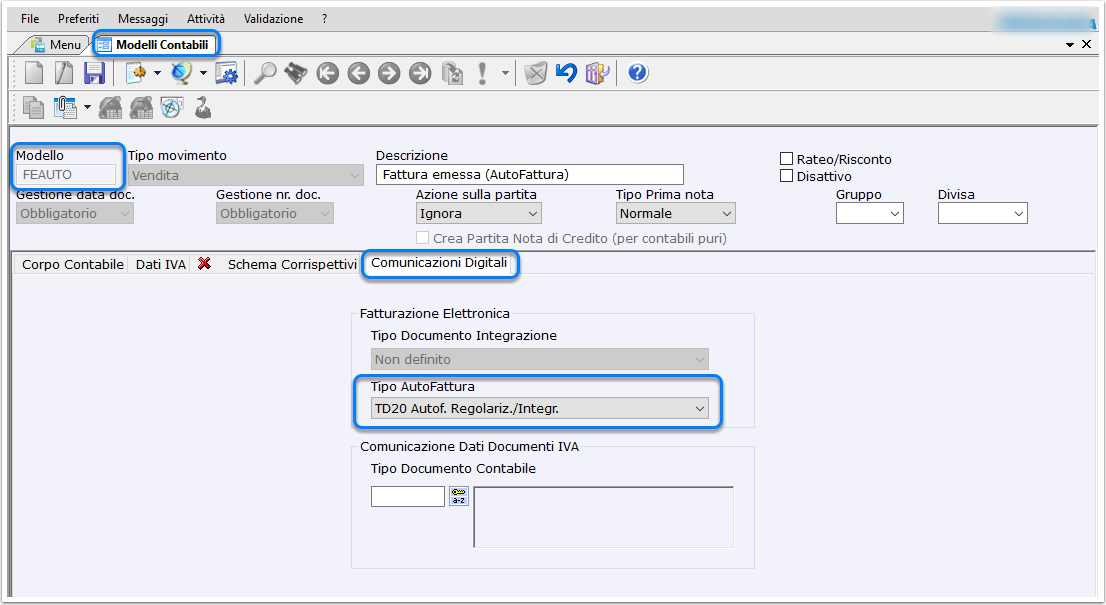Click the Tipo Documento Contabile code field

pos(408,496)
